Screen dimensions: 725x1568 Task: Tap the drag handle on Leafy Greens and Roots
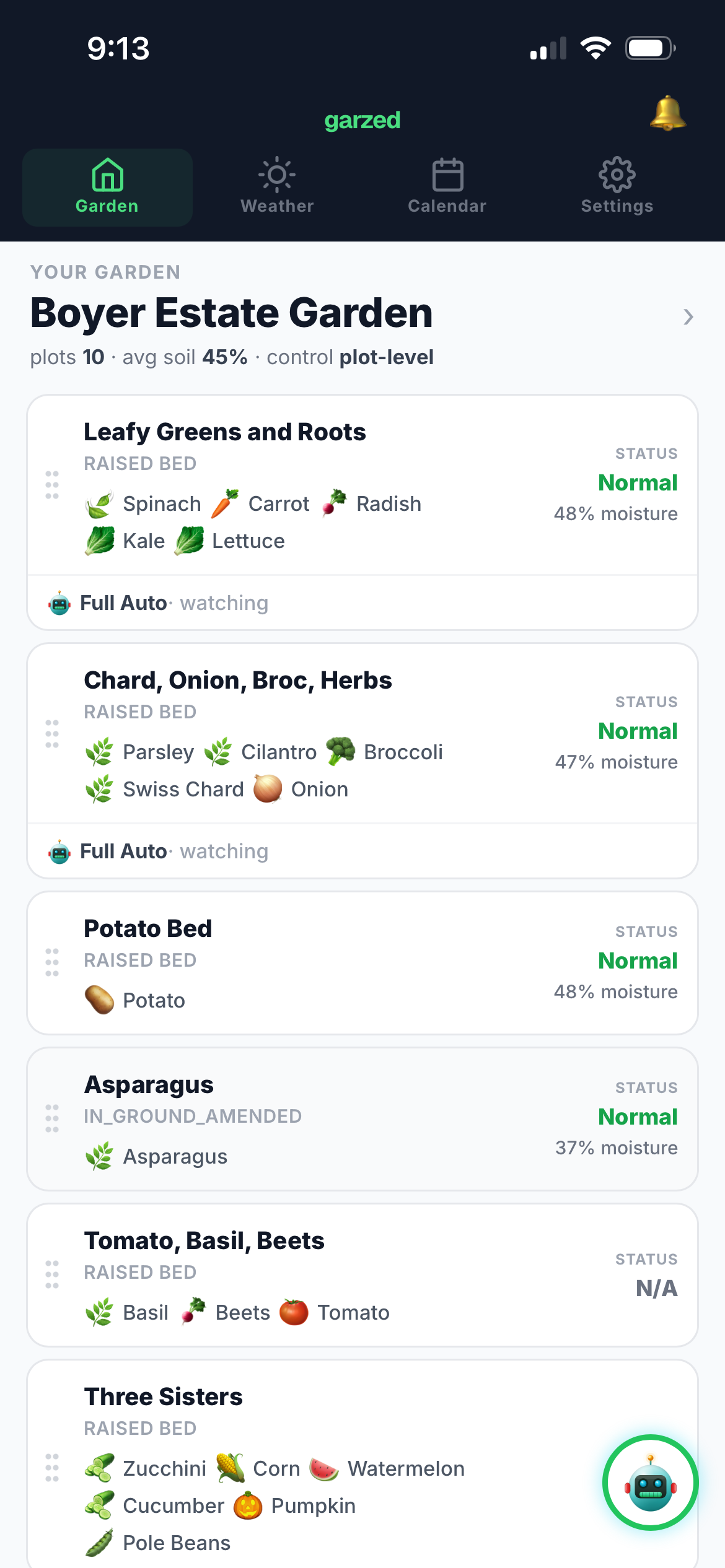[52, 485]
